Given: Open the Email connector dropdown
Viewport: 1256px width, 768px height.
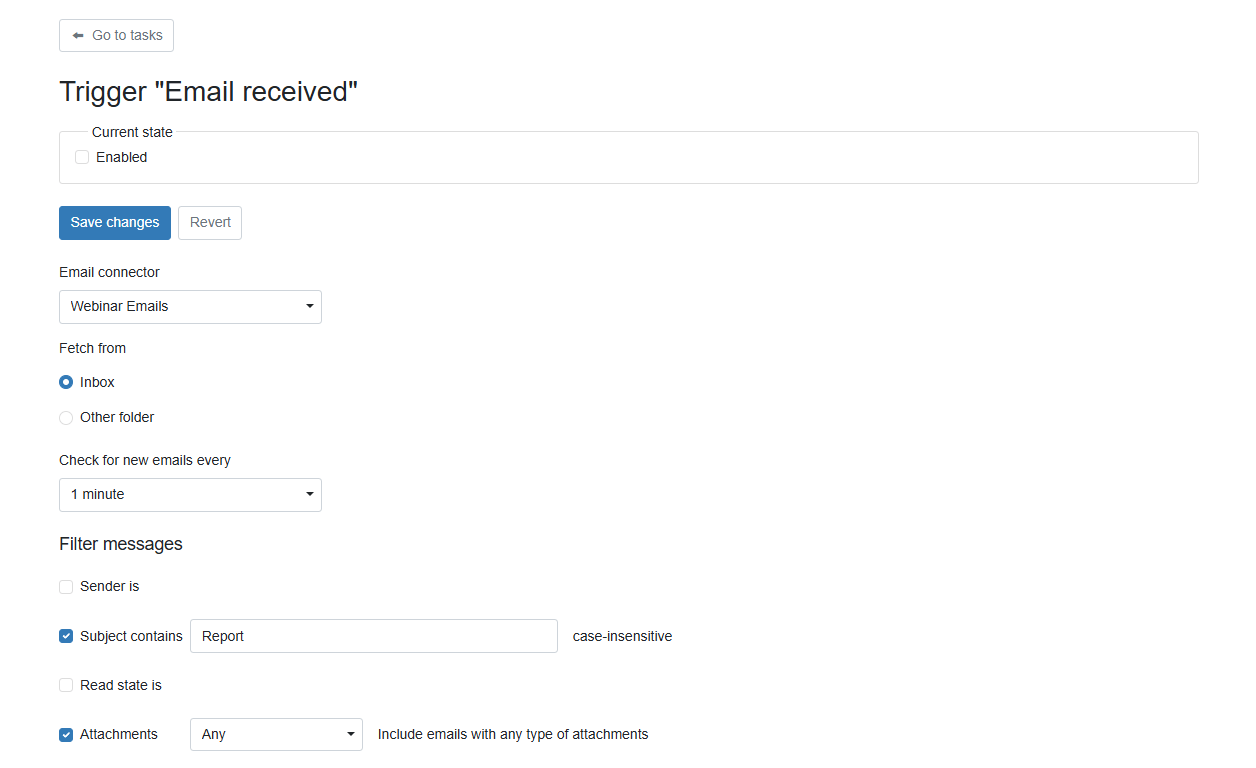Looking at the screenshot, I should coord(190,307).
